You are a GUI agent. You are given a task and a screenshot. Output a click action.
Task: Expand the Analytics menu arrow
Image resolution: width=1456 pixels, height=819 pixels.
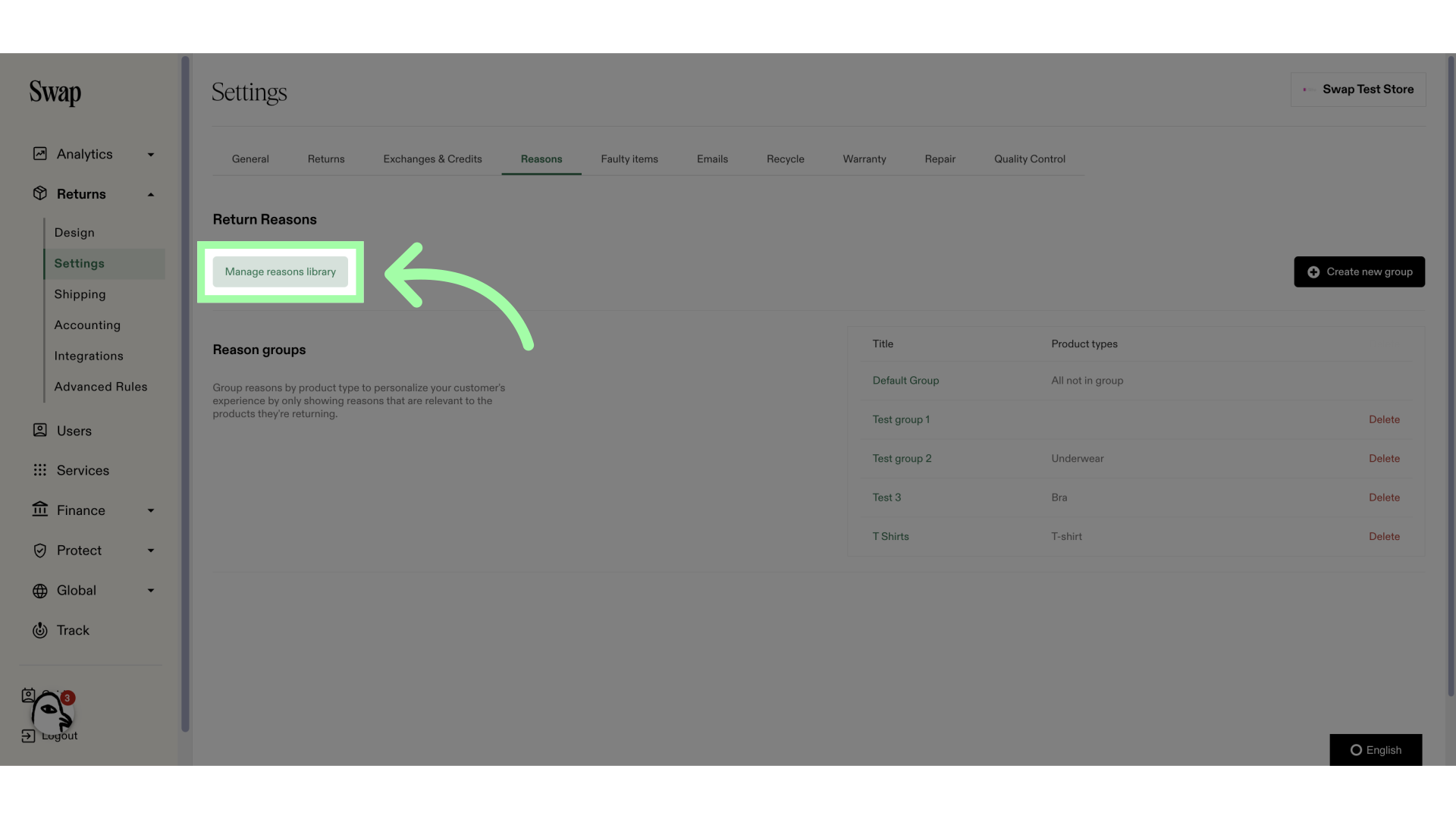(x=151, y=155)
